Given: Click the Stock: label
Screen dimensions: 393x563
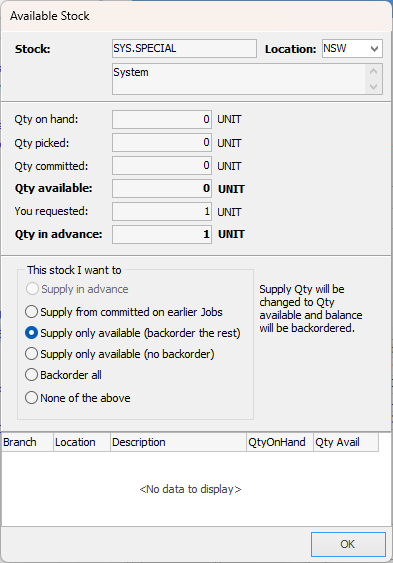Looking at the screenshot, I should click(33, 49).
